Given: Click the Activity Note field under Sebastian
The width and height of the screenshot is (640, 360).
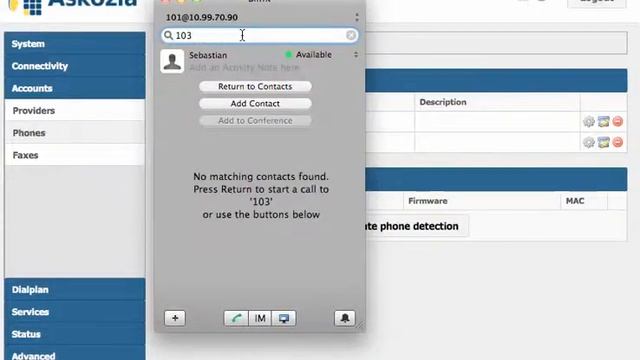Looking at the screenshot, I should 244,68.
